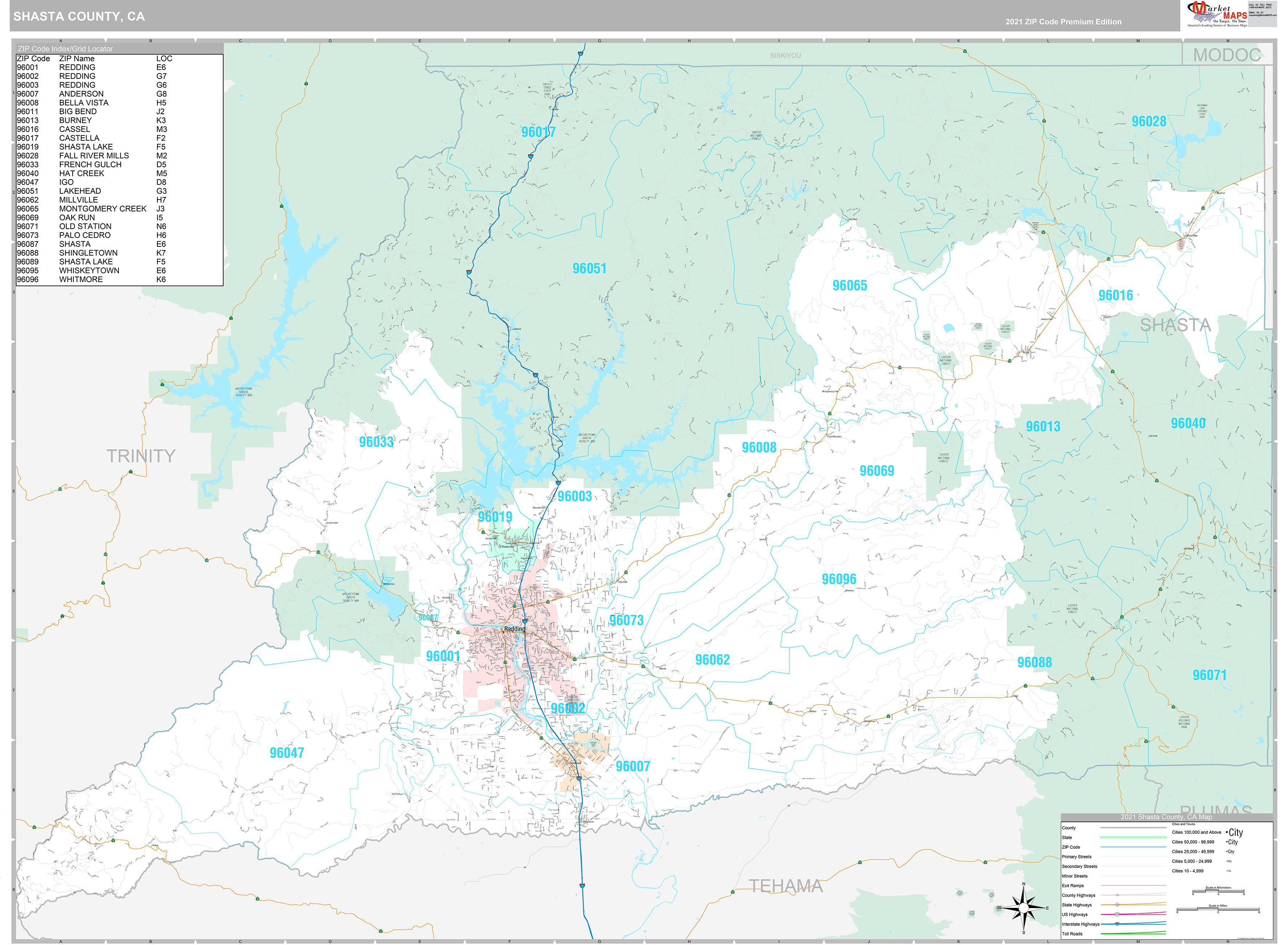Viewport: 1288px width, 945px height.
Task: Select the MODOC county label
Action: tap(1227, 55)
